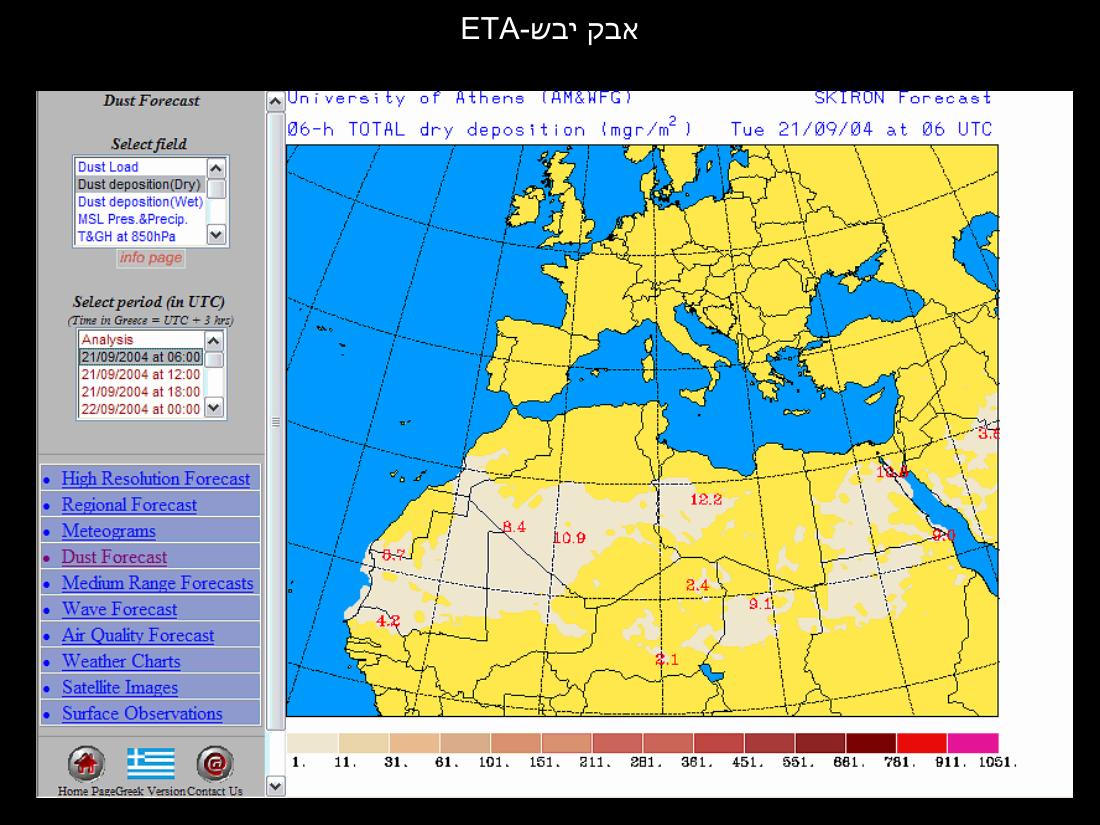The height and width of the screenshot is (825, 1100).
Task: Click the Home Page house icon
Action: click(86, 763)
